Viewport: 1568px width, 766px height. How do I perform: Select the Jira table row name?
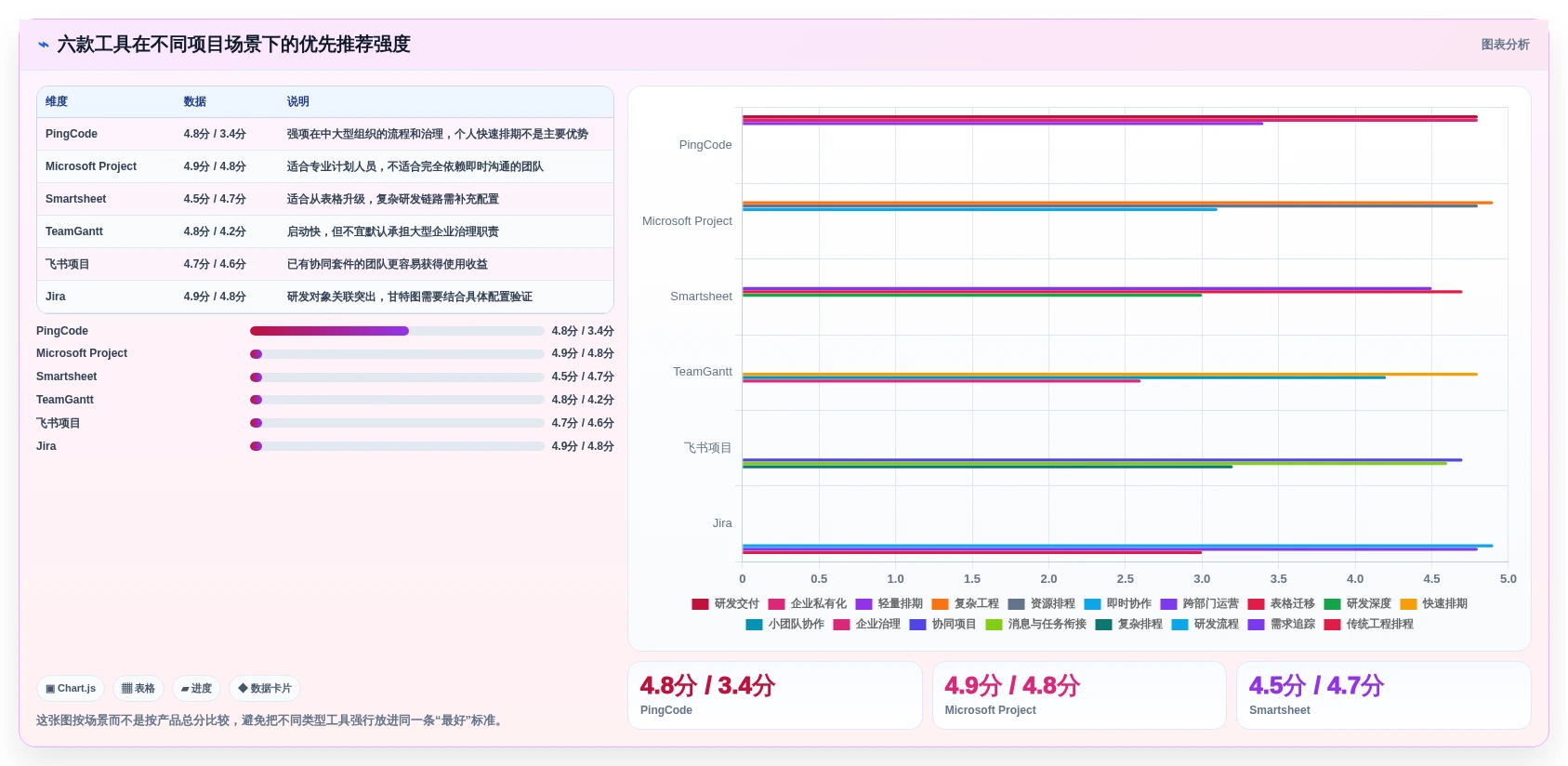(x=56, y=297)
